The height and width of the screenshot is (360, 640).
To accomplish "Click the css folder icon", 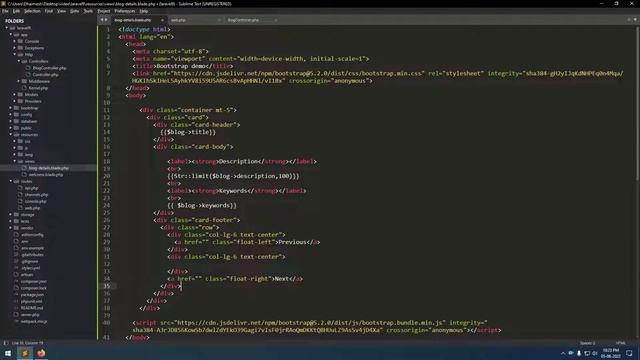I will [x=20, y=141].
